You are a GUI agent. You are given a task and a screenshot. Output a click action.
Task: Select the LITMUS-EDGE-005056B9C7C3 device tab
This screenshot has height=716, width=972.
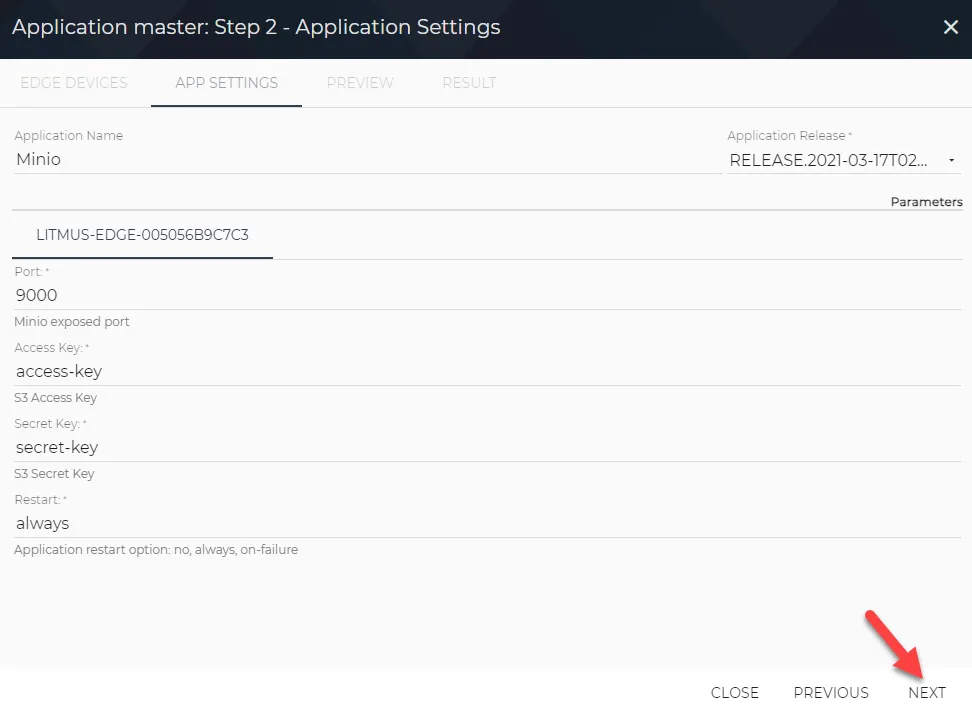tap(142, 235)
